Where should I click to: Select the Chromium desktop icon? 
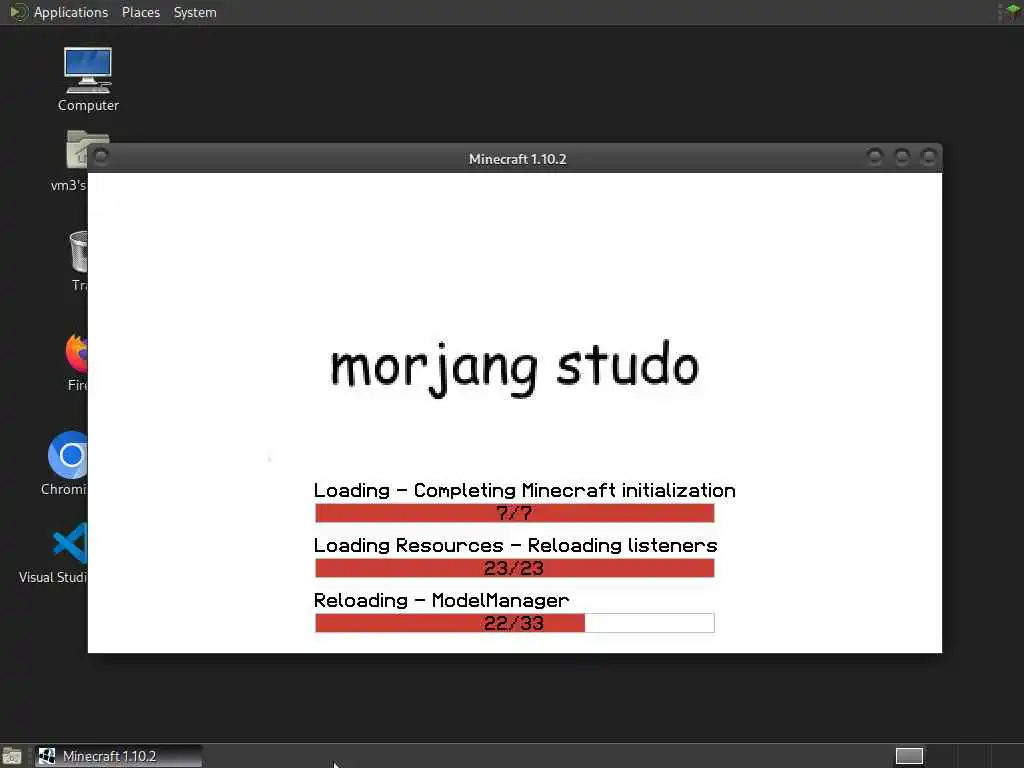65,463
